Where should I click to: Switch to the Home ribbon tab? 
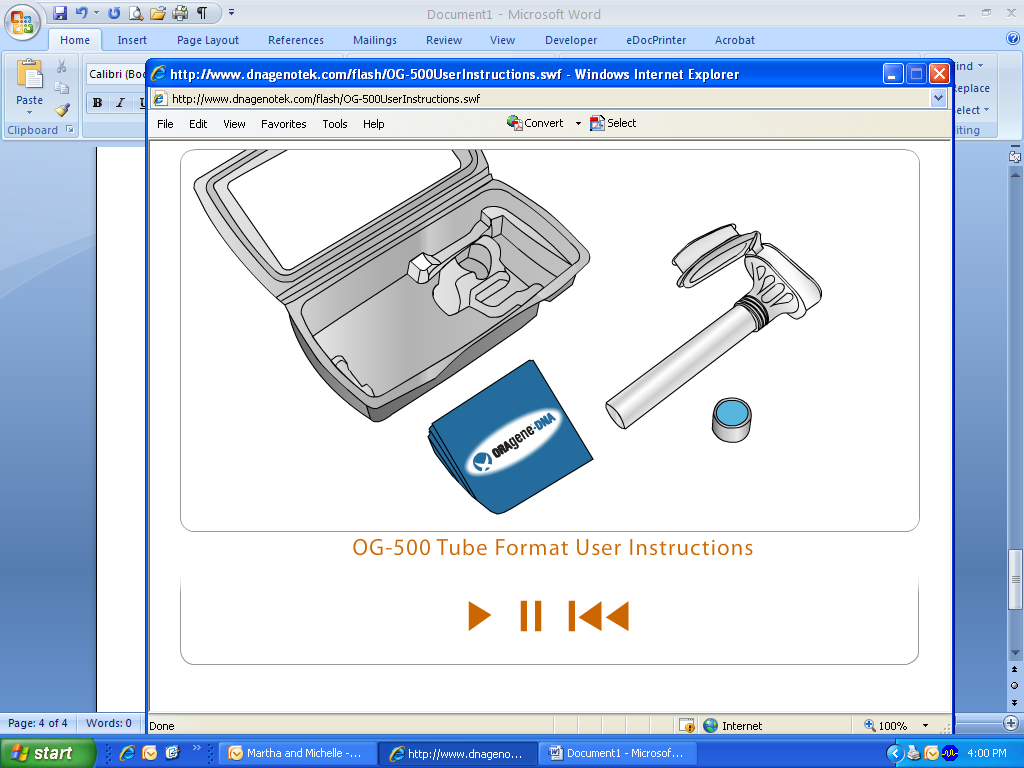click(x=75, y=40)
